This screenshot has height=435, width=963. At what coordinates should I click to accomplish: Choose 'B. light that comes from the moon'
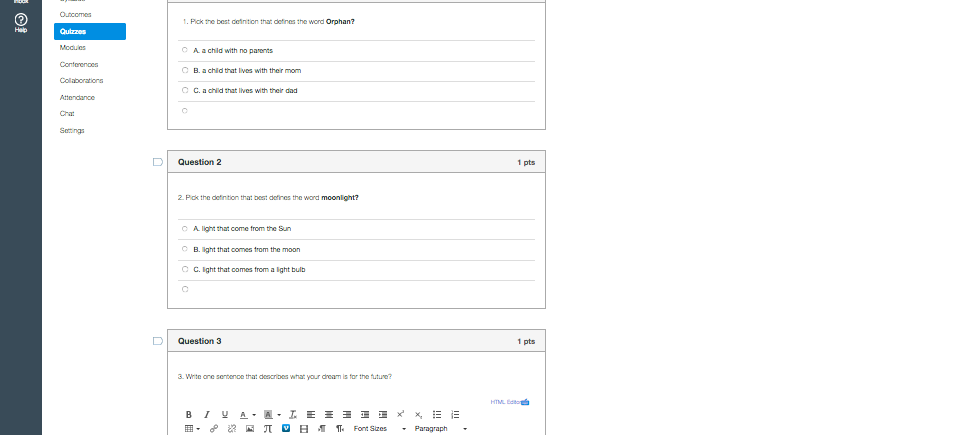coord(184,250)
